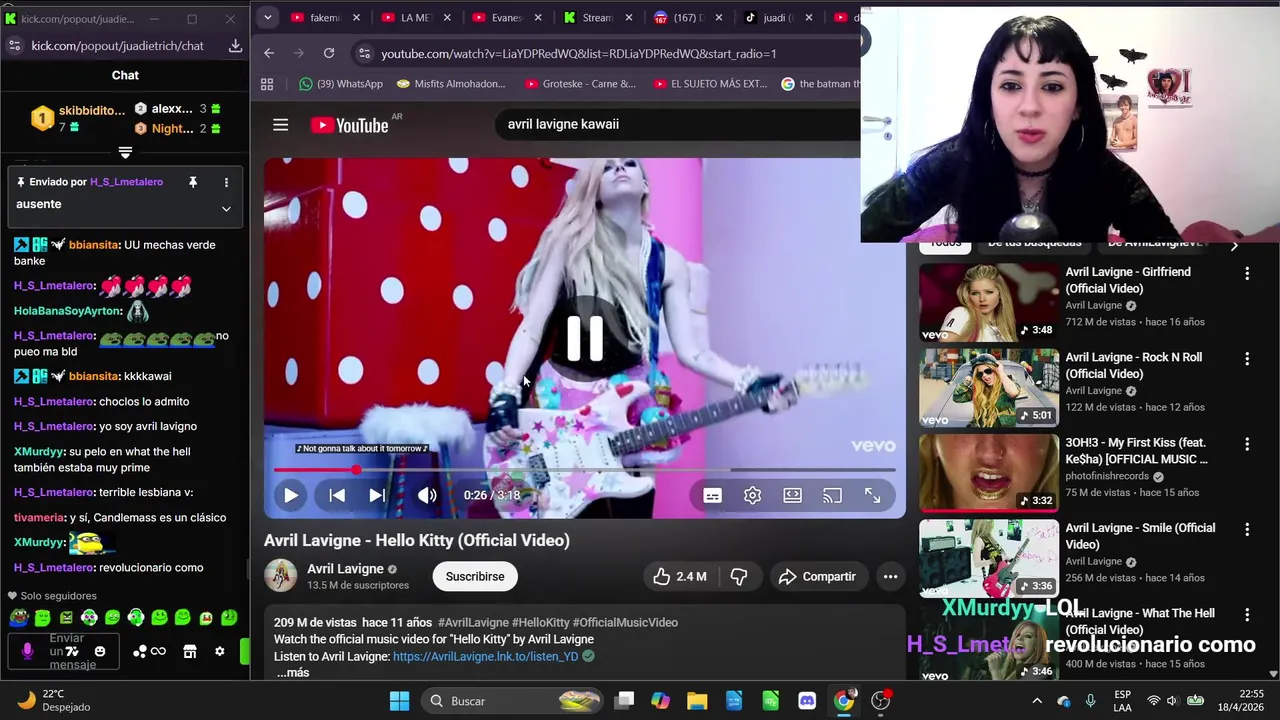Open the video player settings gear

pyautogui.click(x=752, y=495)
